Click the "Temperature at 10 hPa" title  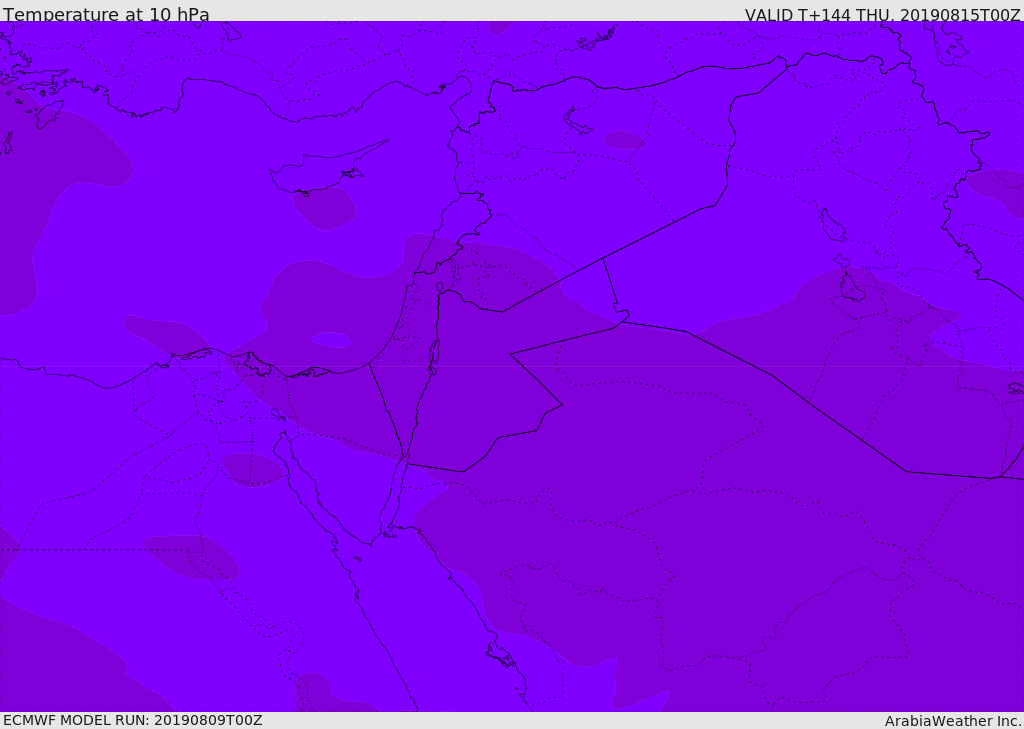coord(106,15)
